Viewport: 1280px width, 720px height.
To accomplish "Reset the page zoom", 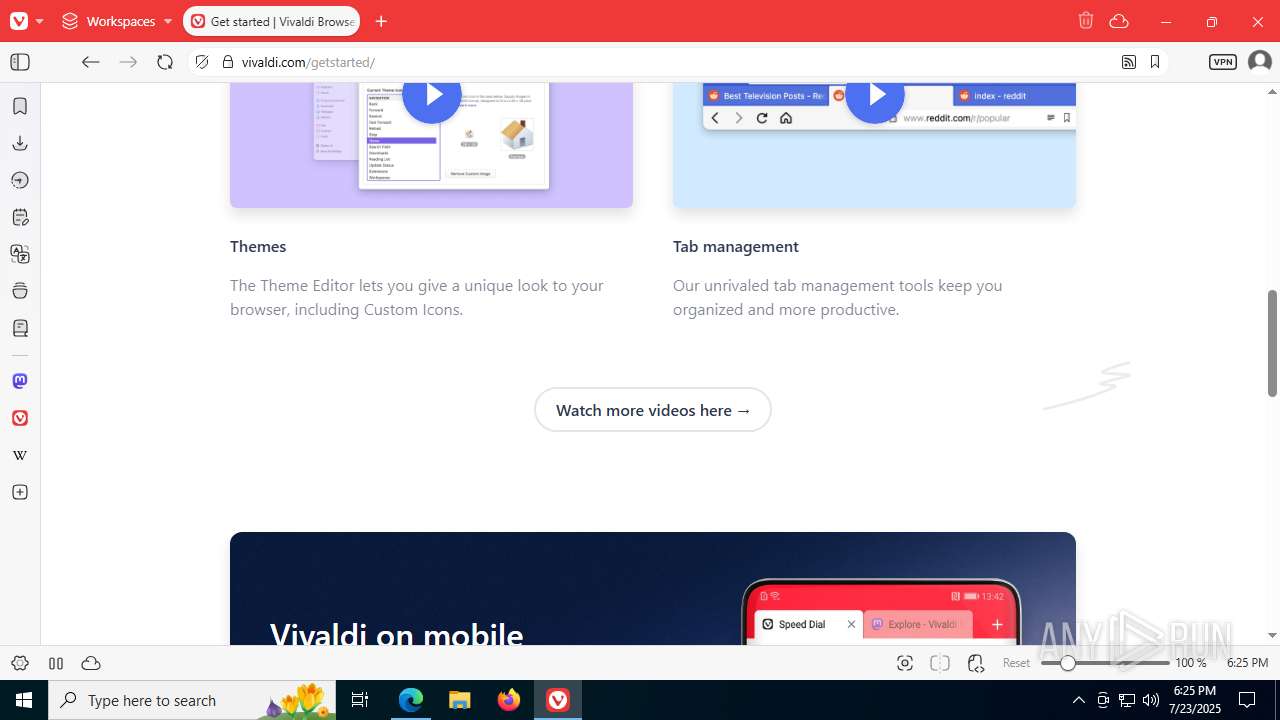I will pos(1016,663).
